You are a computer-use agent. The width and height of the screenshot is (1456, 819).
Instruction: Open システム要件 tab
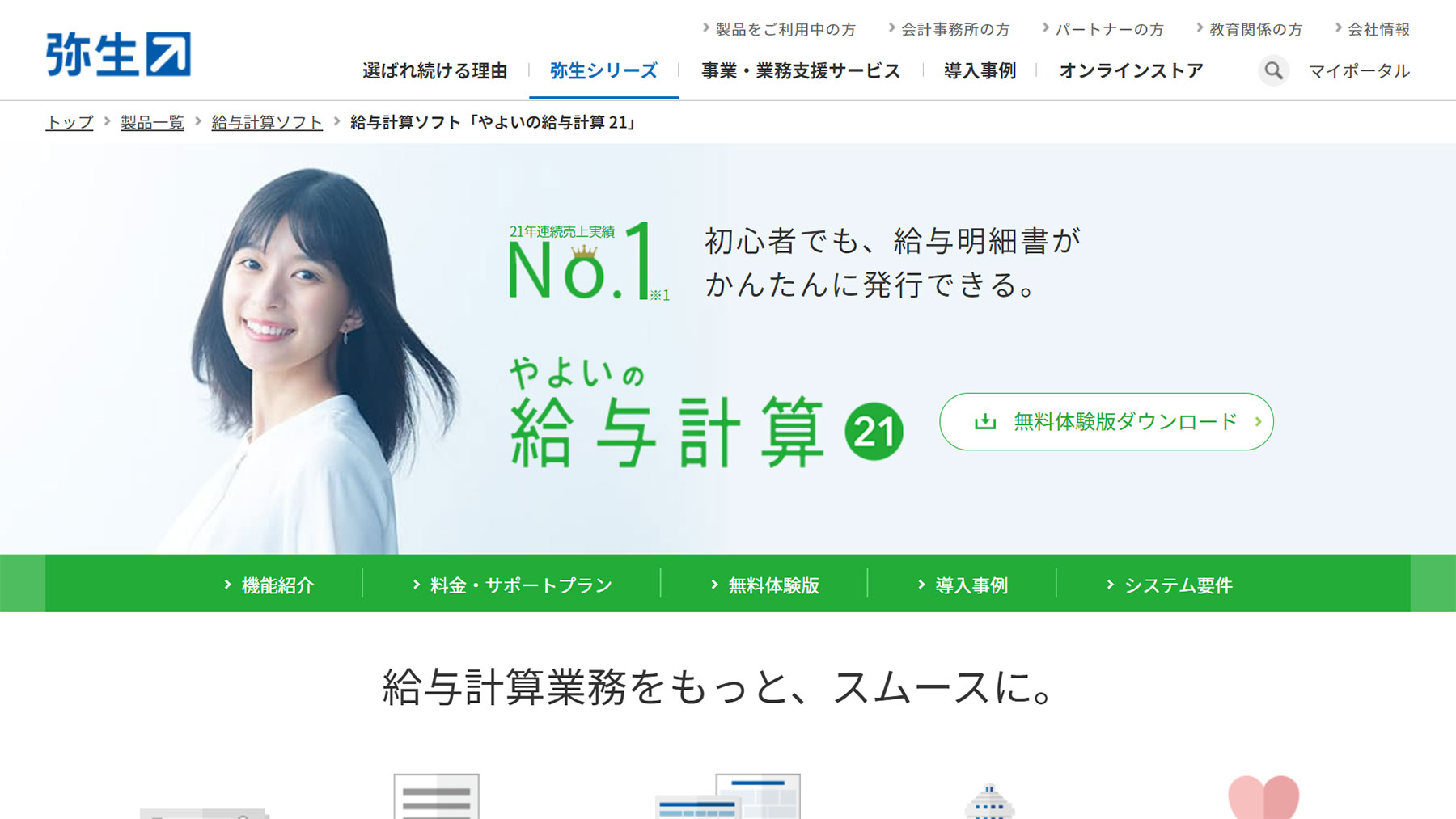click(x=1170, y=585)
